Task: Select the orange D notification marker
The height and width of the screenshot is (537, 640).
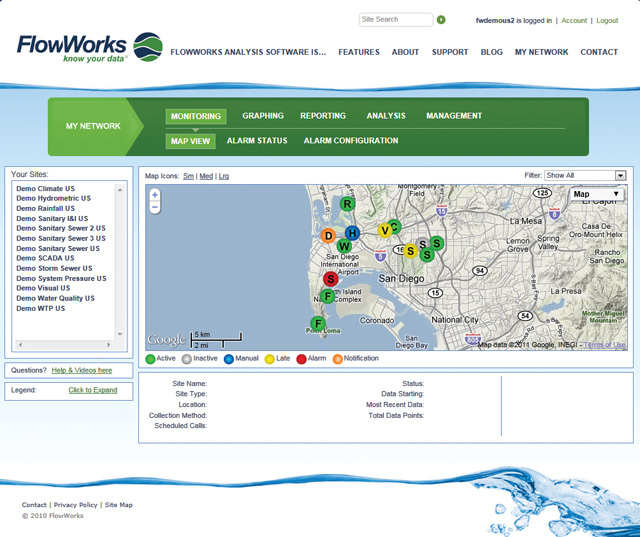Action: click(328, 236)
